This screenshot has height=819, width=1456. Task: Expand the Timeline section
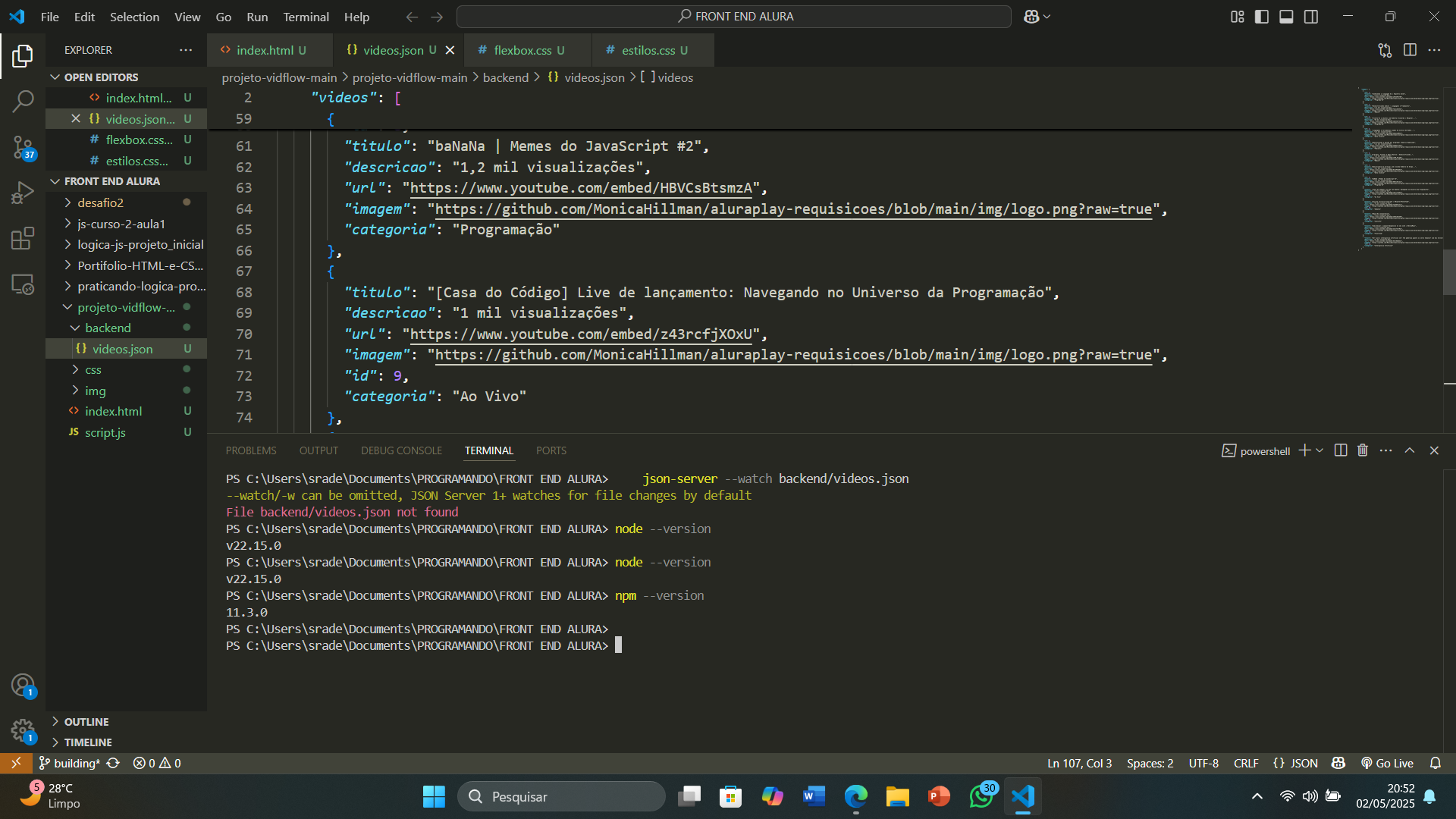(x=127, y=742)
